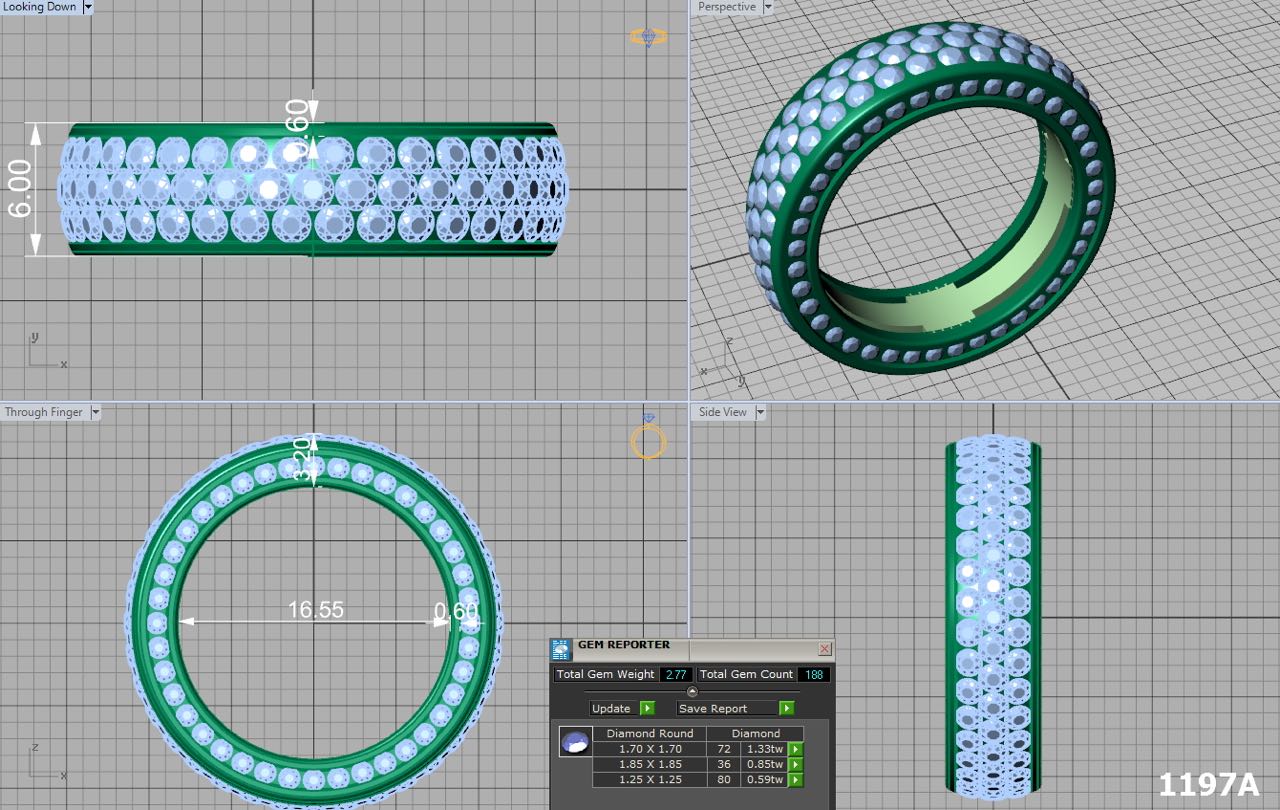Click the 16.55 inner diameter dimension

click(x=316, y=609)
